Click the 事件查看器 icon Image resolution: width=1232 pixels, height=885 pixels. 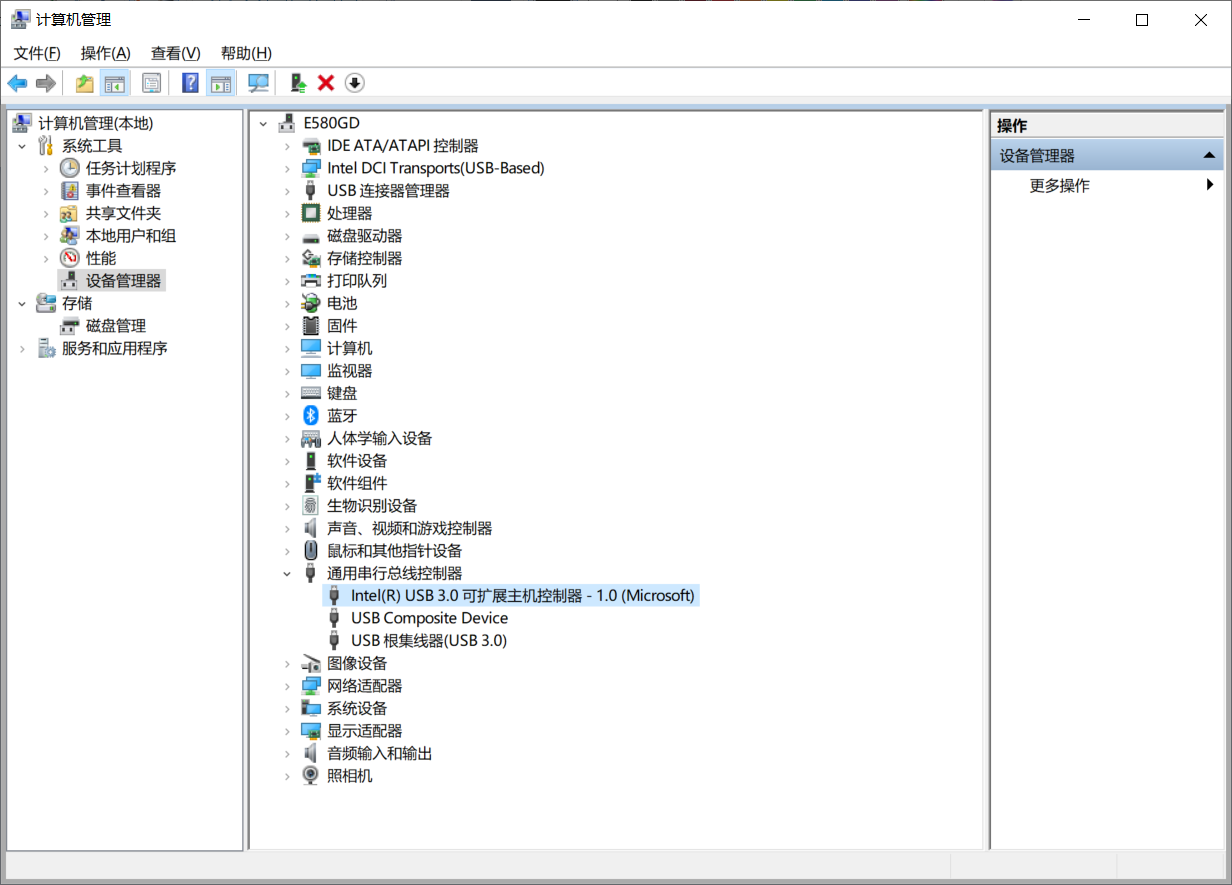70,191
